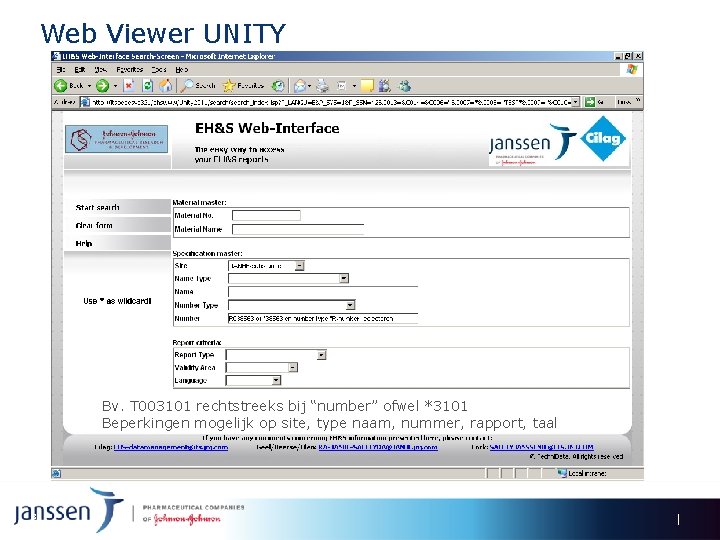Click the Material Name input field

(x=298, y=229)
